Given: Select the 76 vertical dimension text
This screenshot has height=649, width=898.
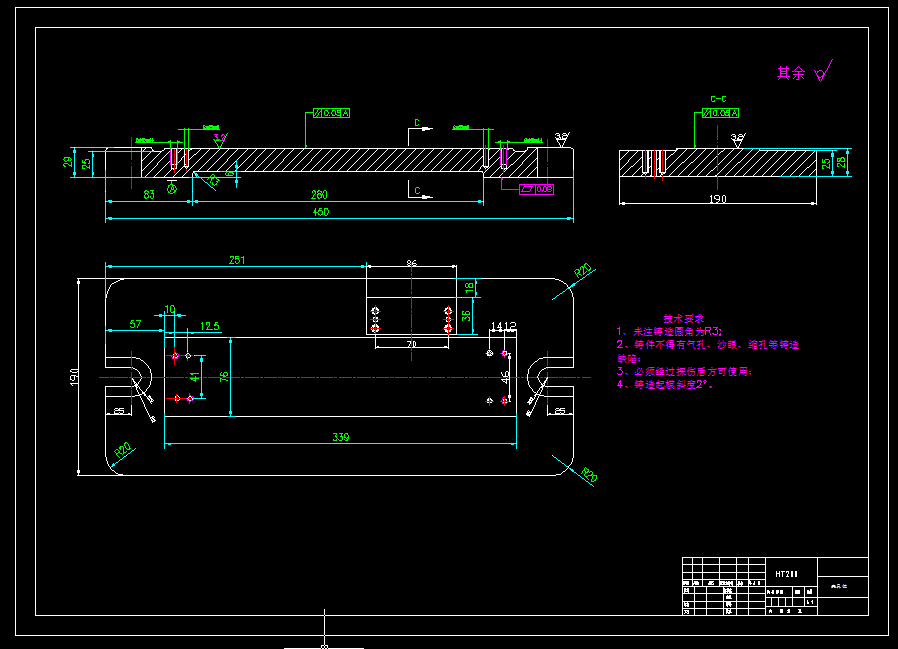Looking at the screenshot, I should [224, 376].
